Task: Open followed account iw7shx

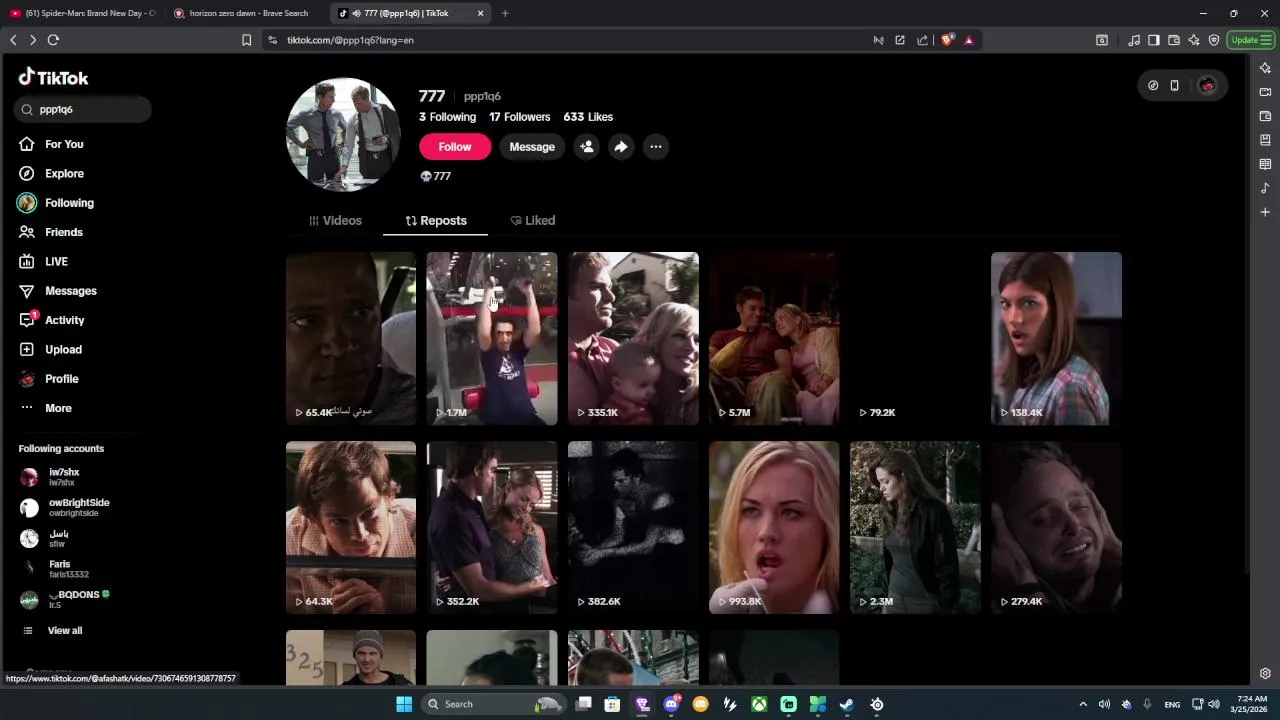Action: click(x=50, y=477)
